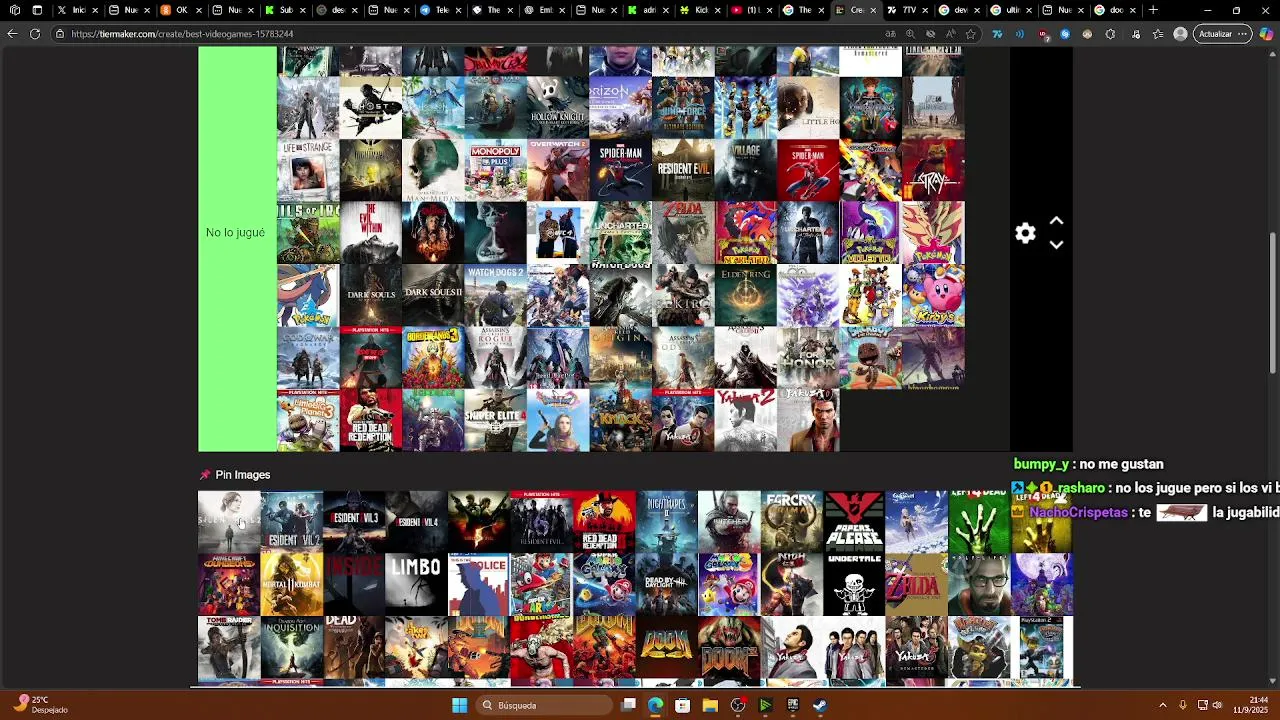Open the weather widget showing 25°C
1280x720 pixels.
(x=41, y=705)
